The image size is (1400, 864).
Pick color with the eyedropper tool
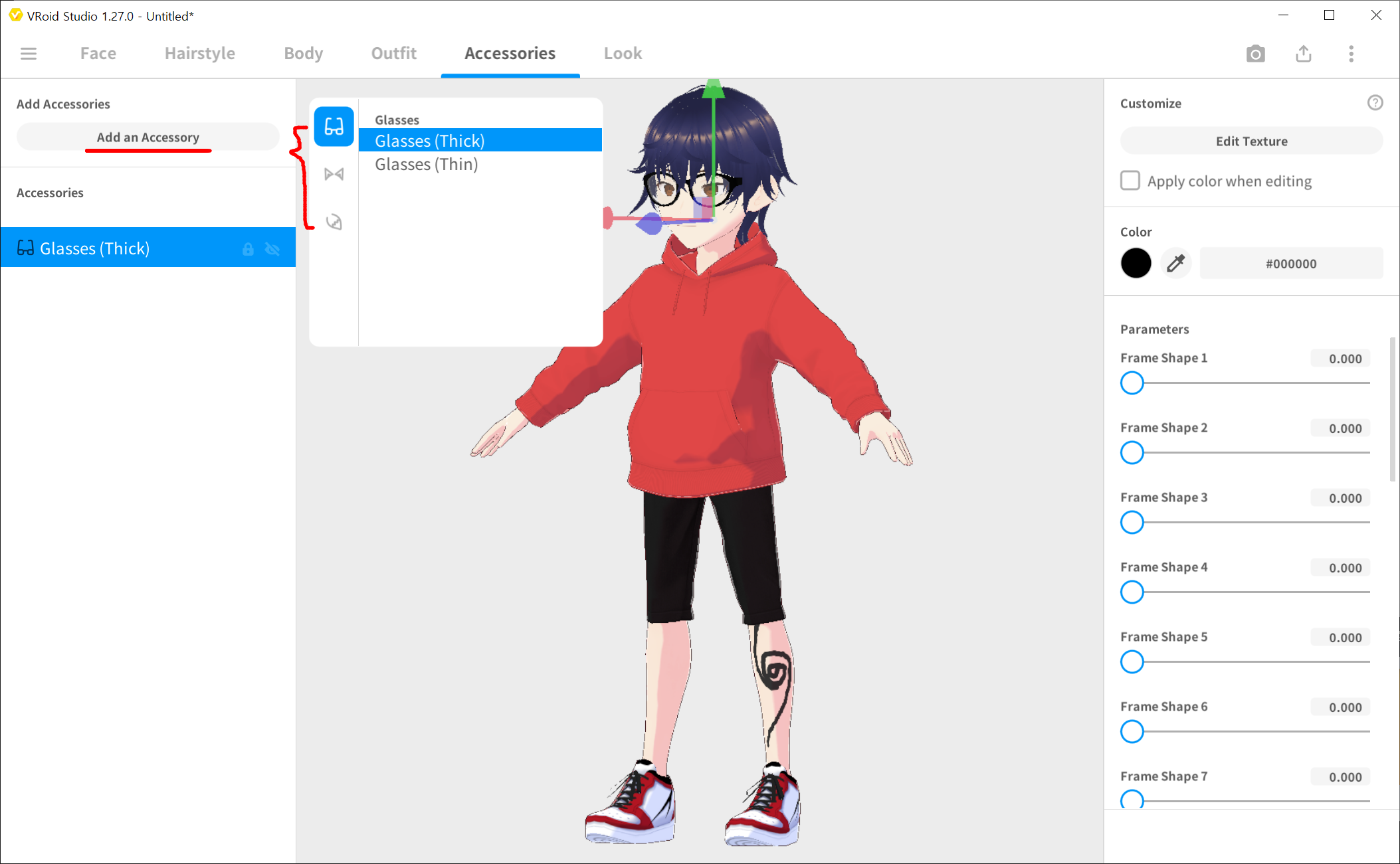tap(1175, 264)
